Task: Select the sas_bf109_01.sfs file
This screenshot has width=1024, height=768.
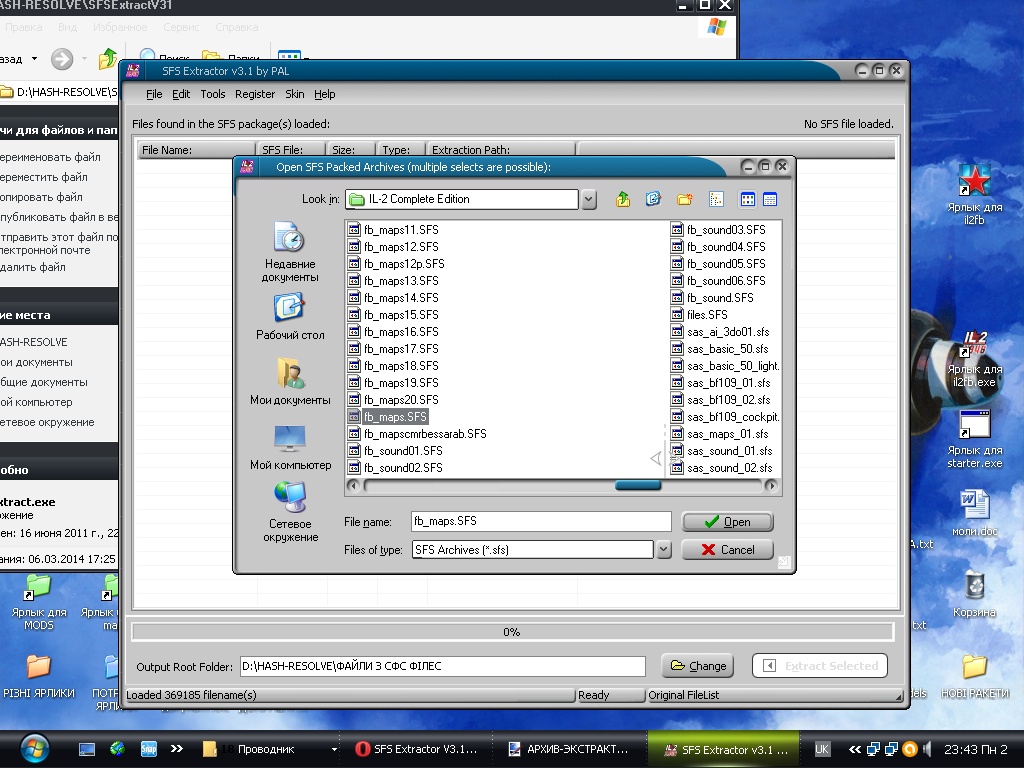Action: (x=721, y=383)
